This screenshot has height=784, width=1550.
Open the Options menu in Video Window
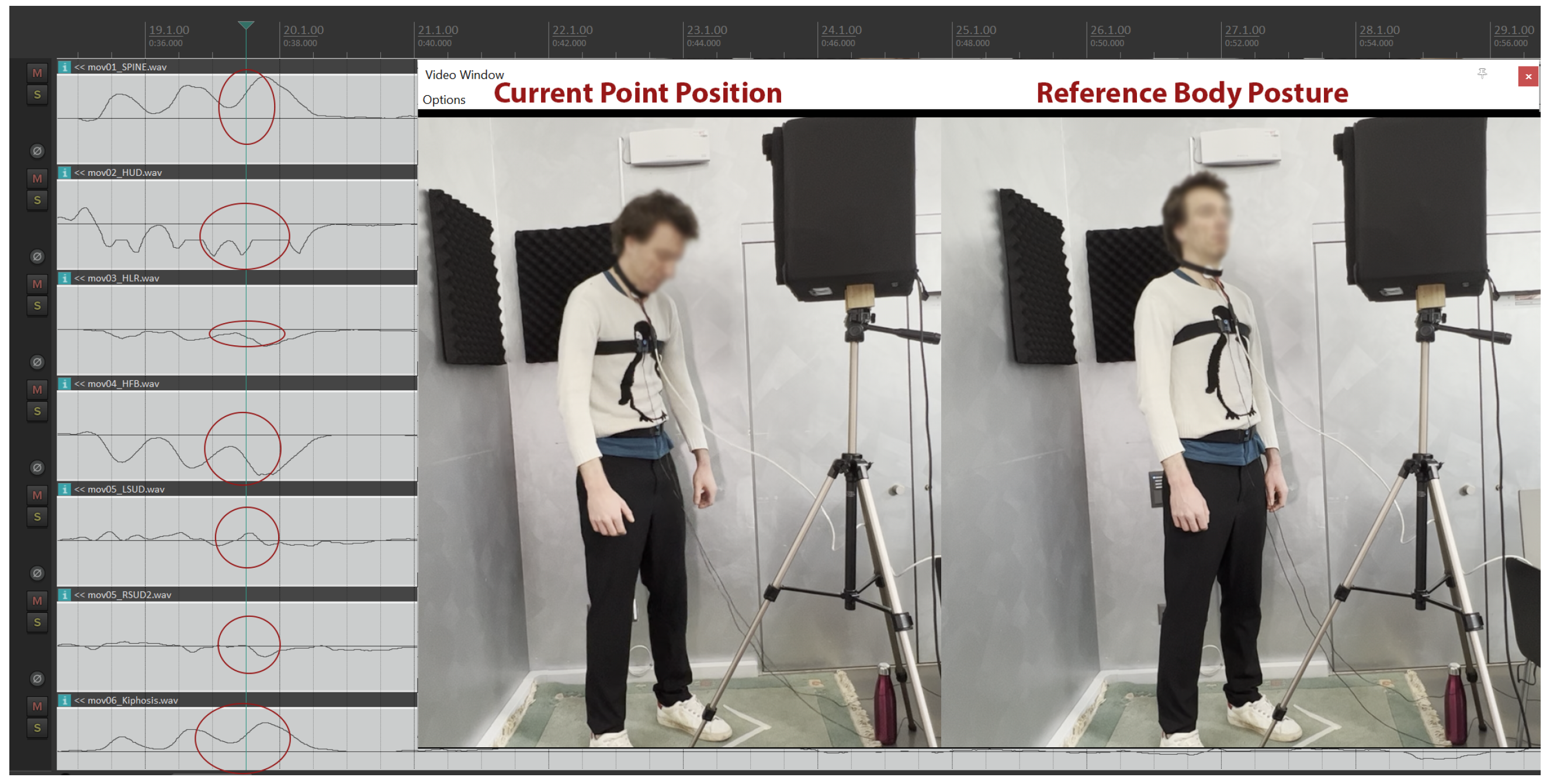tap(444, 100)
